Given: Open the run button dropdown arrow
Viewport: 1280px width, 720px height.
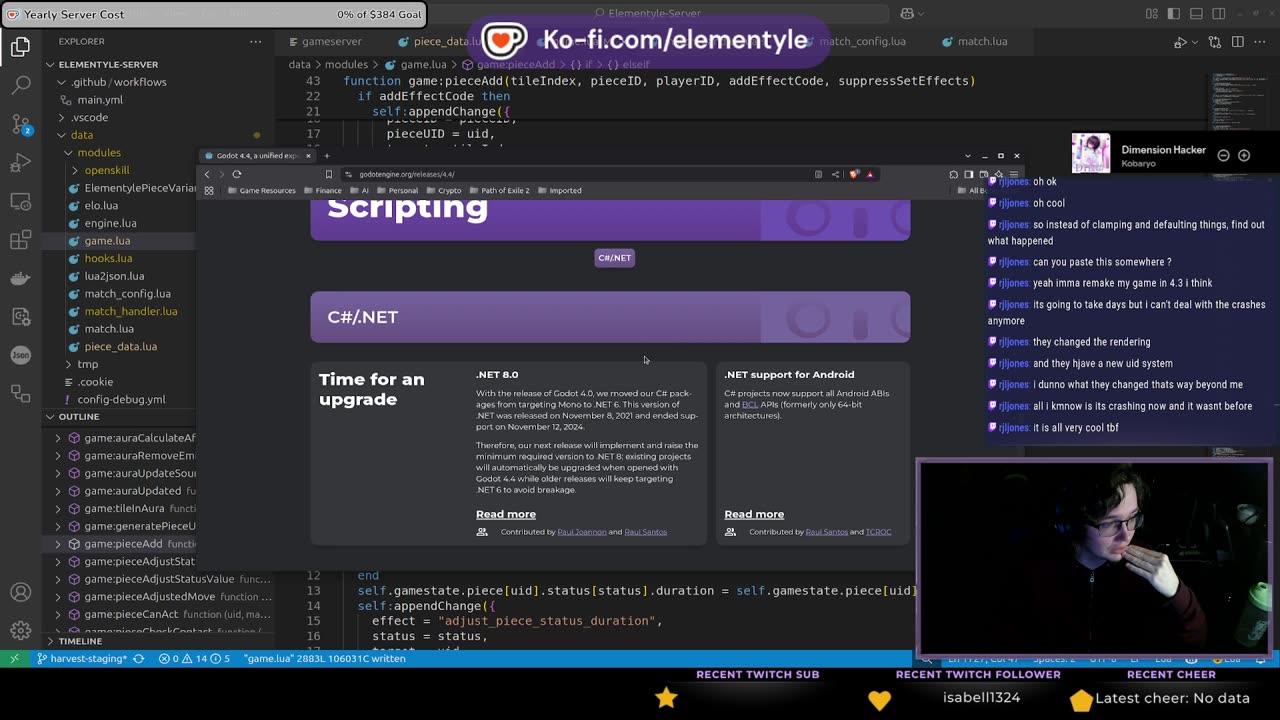Looking at the screenshot, I should (x=1194, y=42).
